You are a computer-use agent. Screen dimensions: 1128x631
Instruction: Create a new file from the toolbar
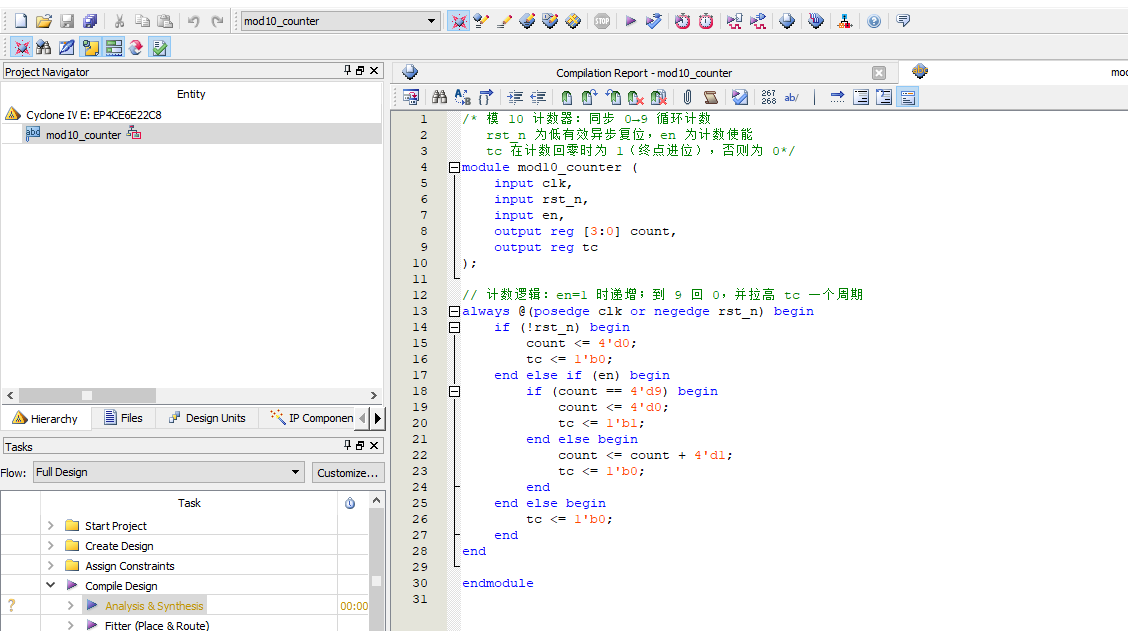(x=21, y=21)
